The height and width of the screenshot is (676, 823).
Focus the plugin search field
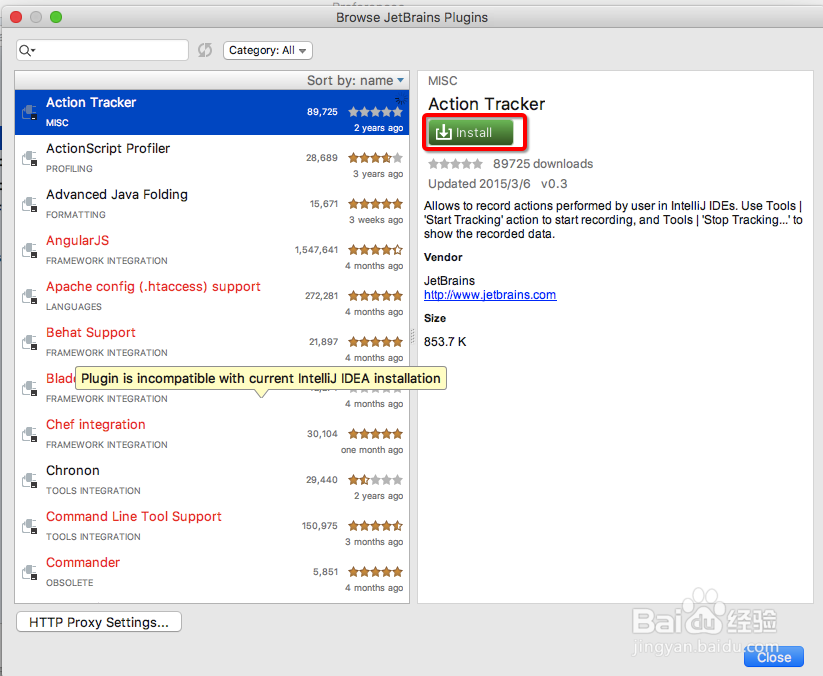[x=102, y=50]
